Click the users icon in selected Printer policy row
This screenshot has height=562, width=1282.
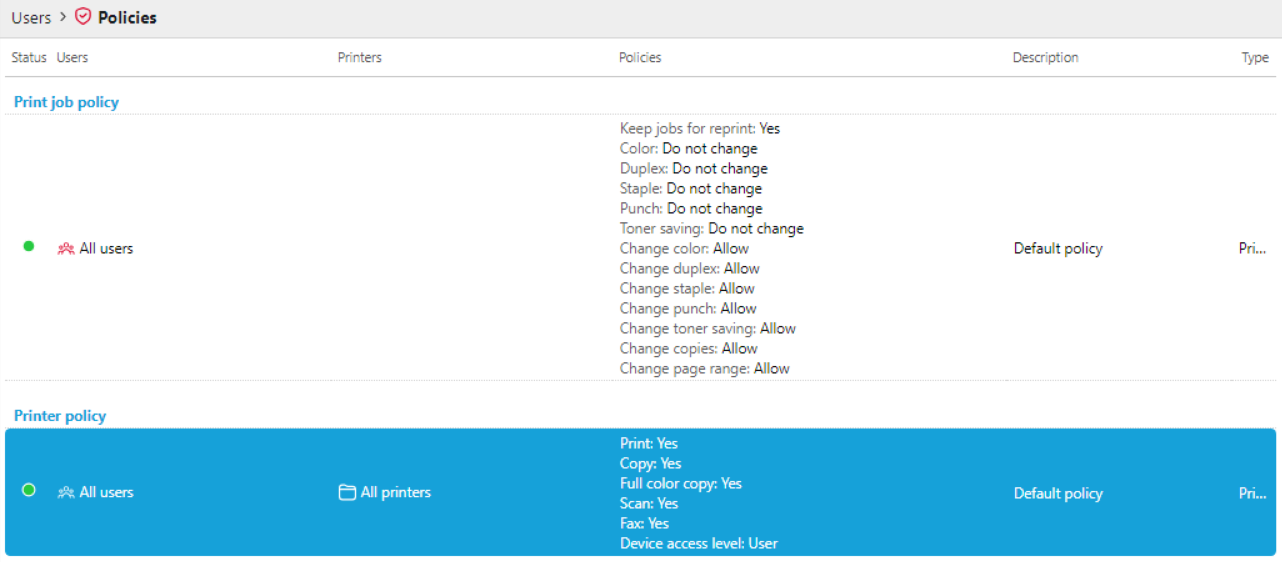coord(66,492)
